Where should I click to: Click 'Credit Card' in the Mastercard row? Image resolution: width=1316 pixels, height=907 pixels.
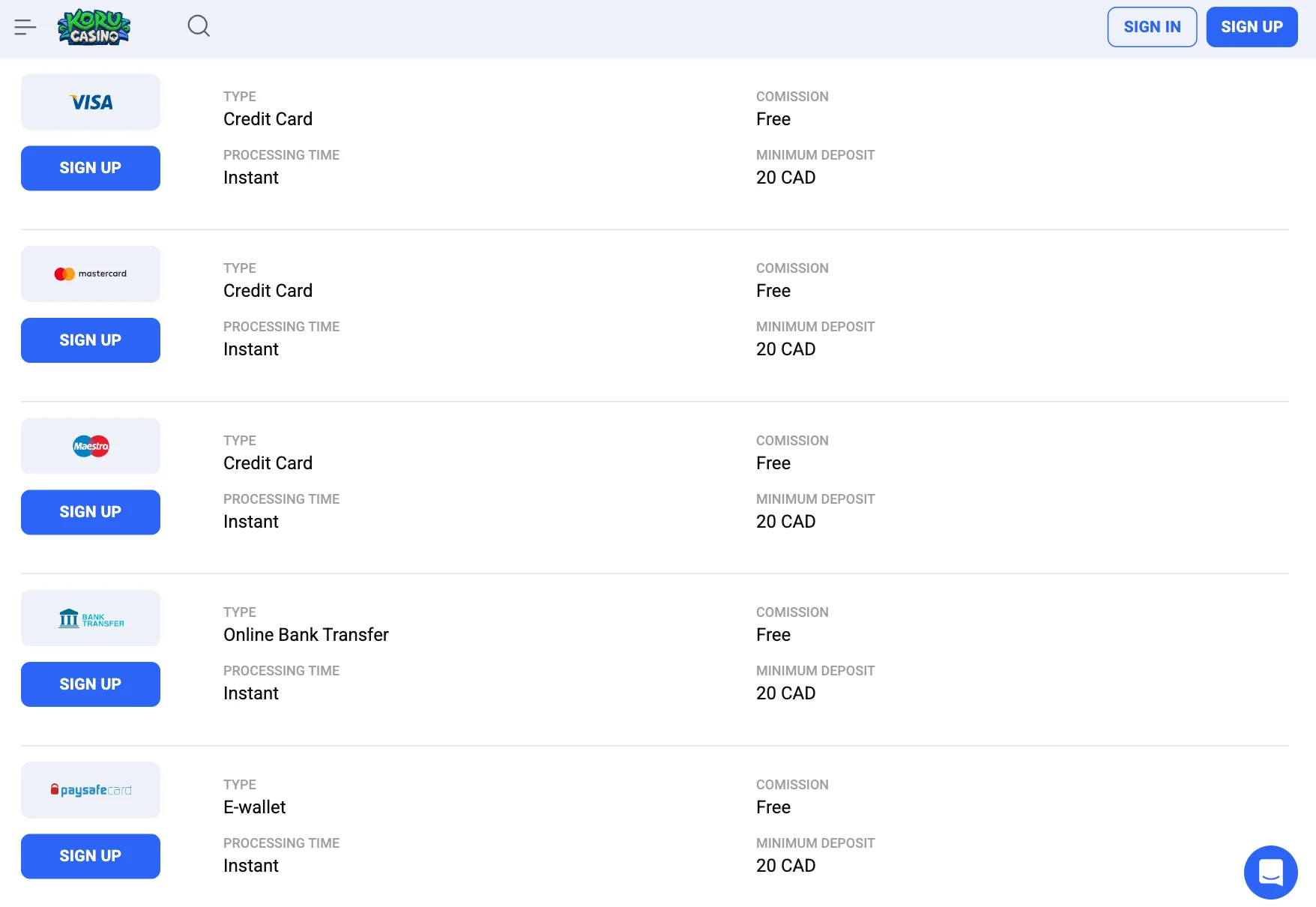point(268,291)
